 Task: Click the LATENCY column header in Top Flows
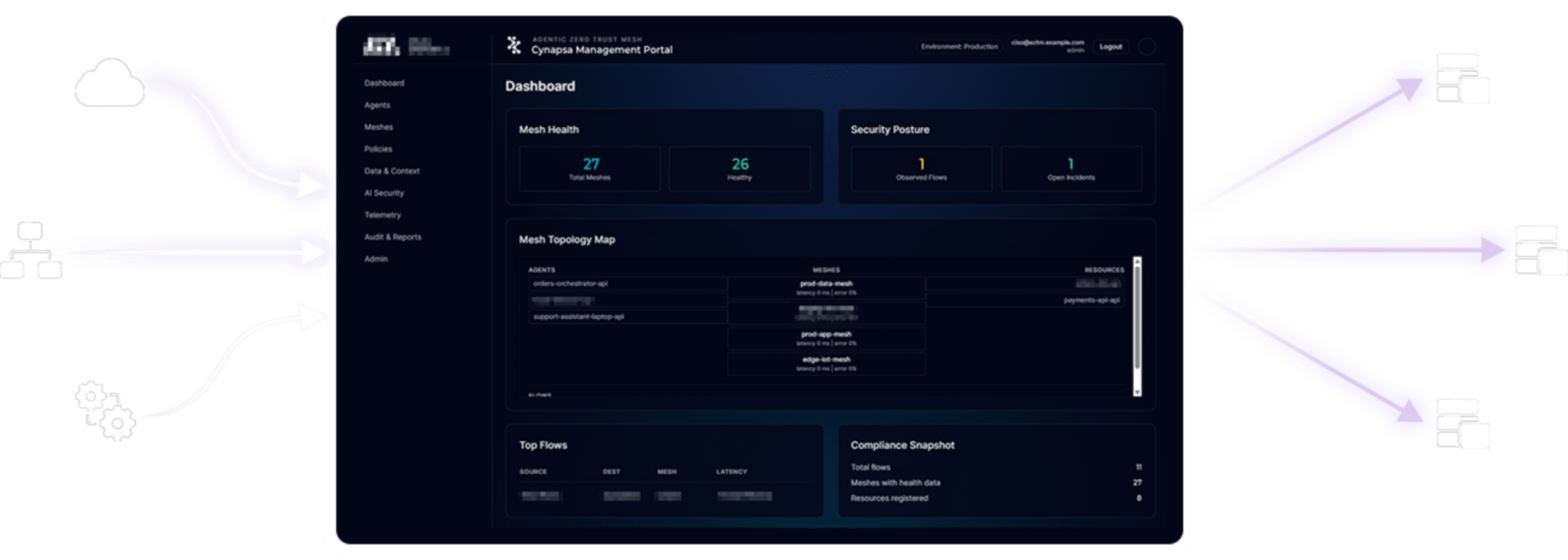pyautogui.click(x=731, y=472)
